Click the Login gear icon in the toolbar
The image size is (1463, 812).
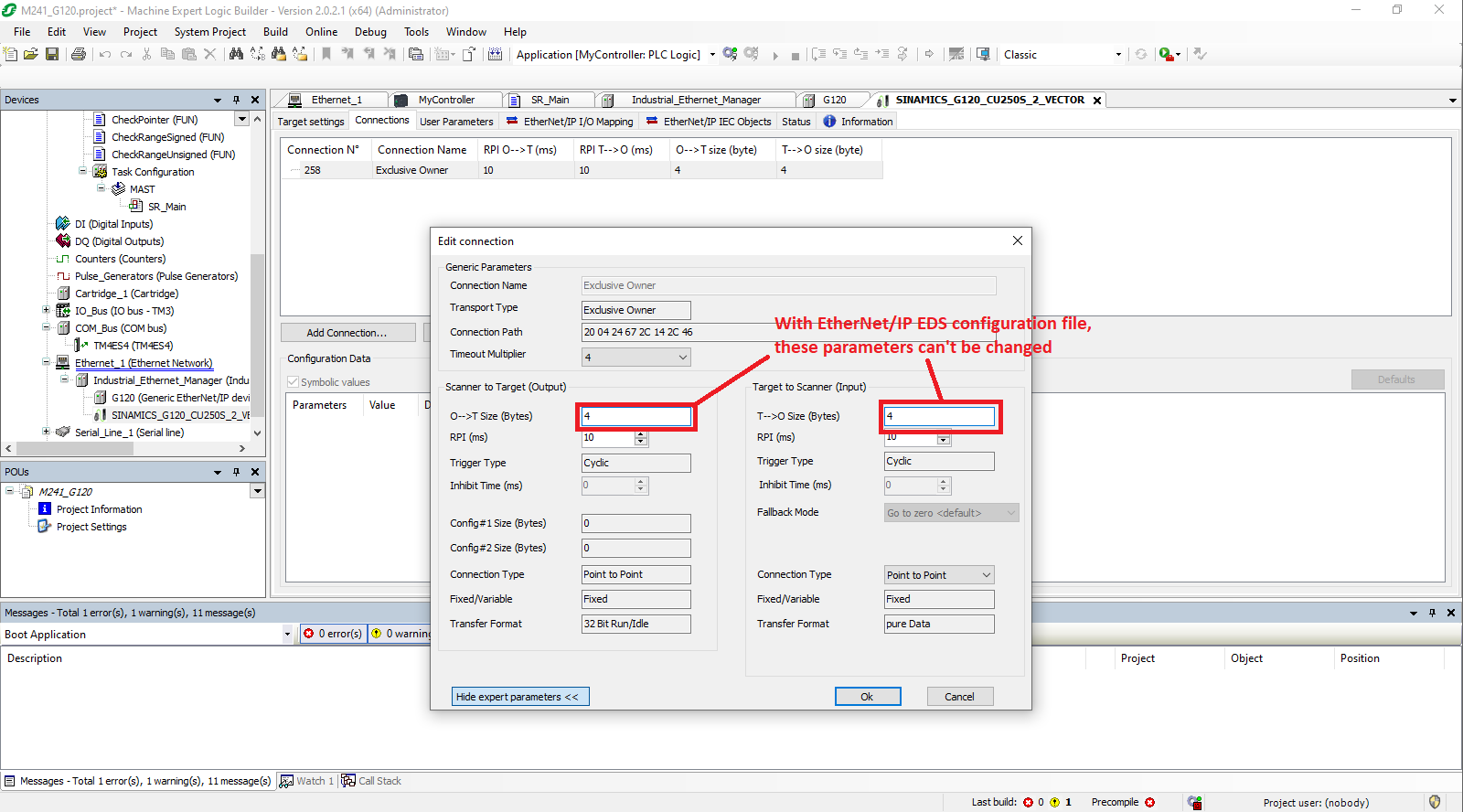730,55
